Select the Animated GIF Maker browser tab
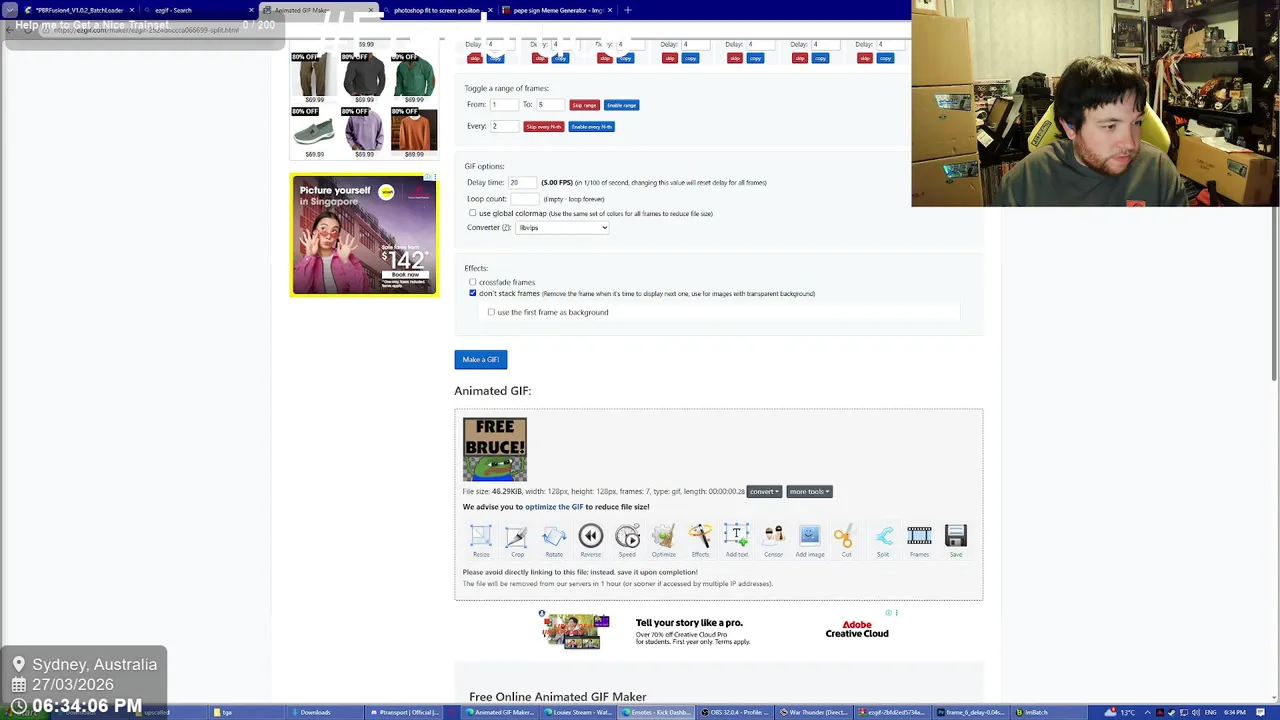 point(315,10)
